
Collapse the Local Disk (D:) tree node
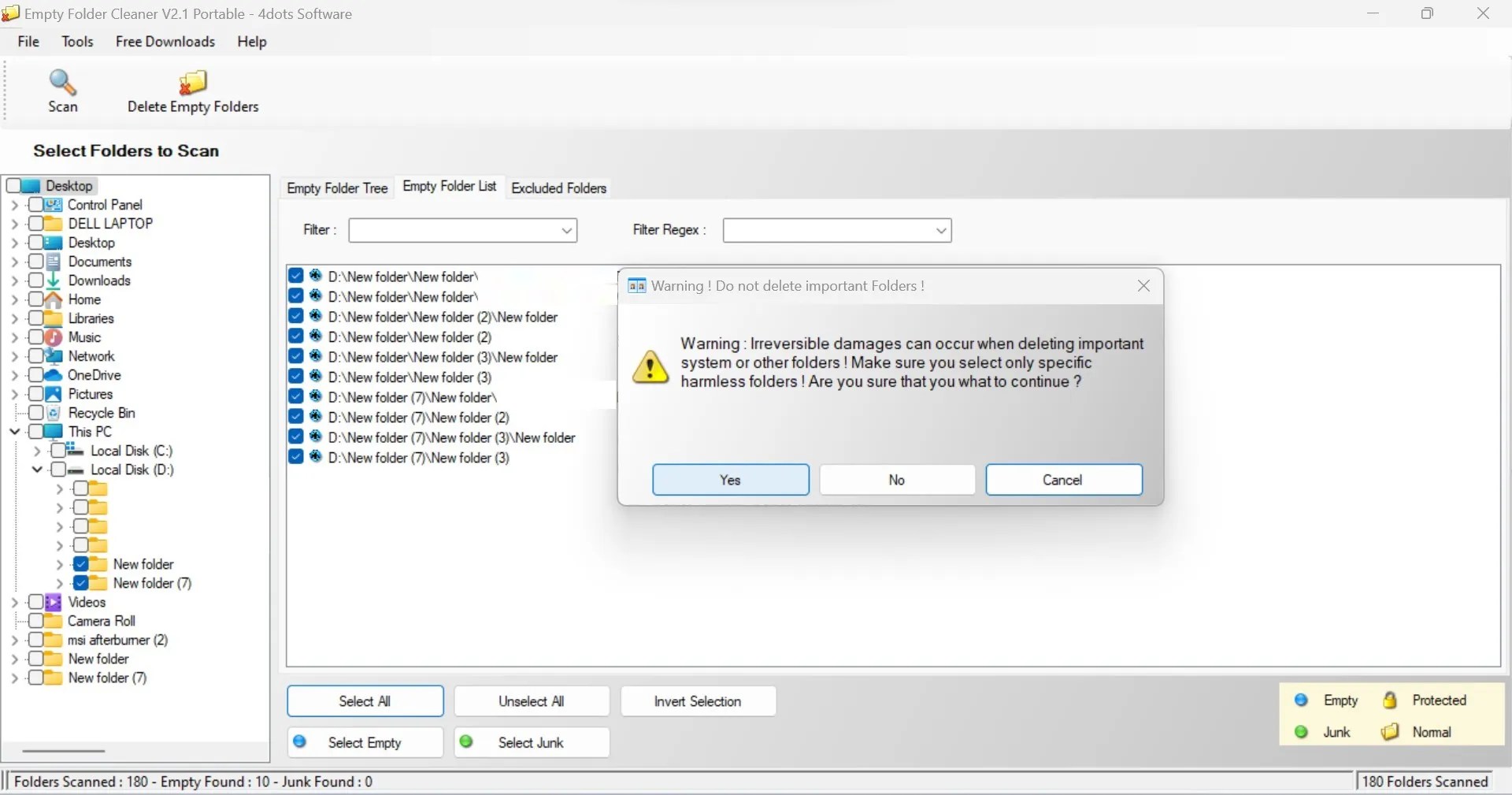37,470
